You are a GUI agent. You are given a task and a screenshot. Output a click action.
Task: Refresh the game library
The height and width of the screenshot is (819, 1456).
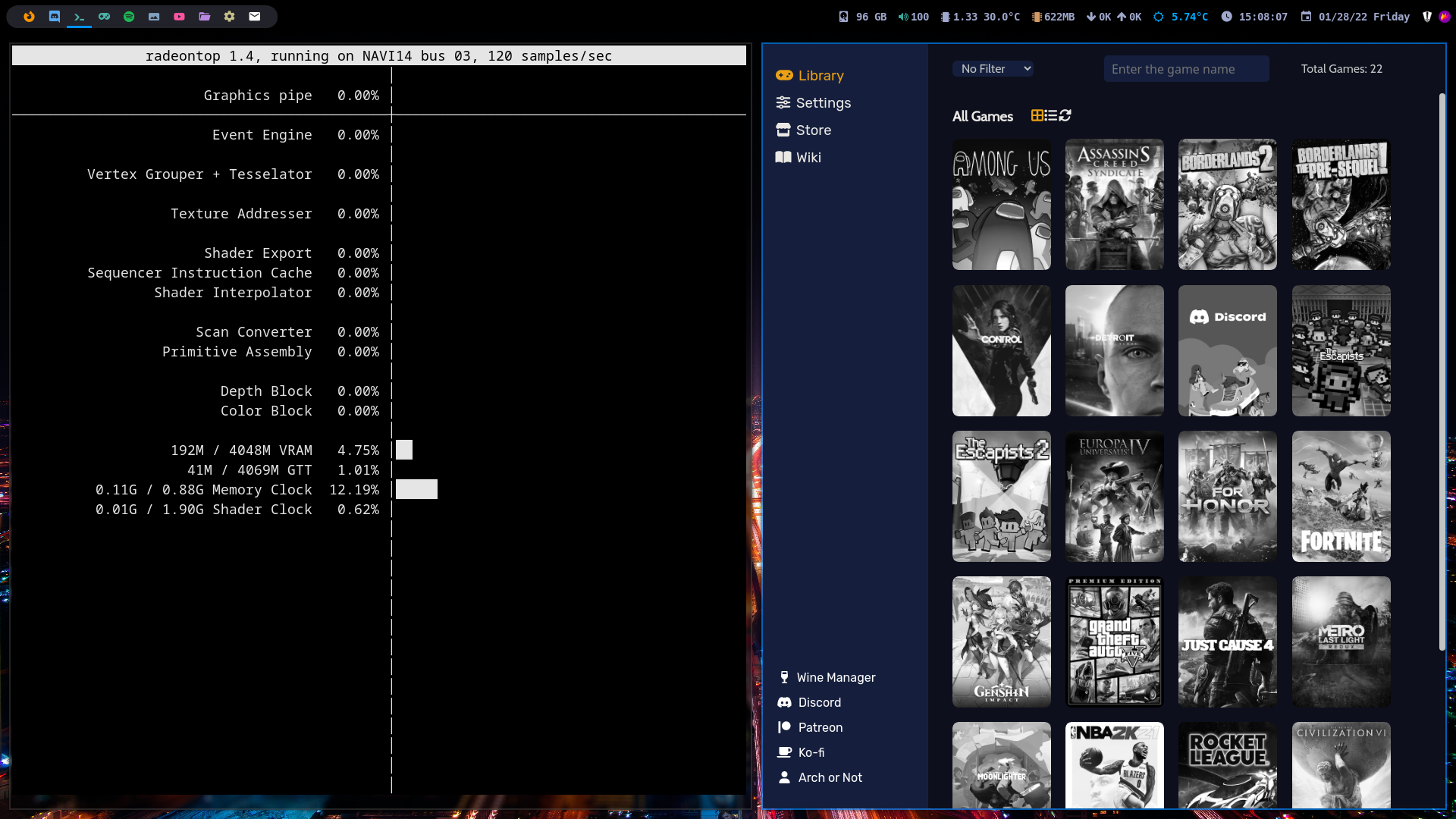[x=1065, y=115]
